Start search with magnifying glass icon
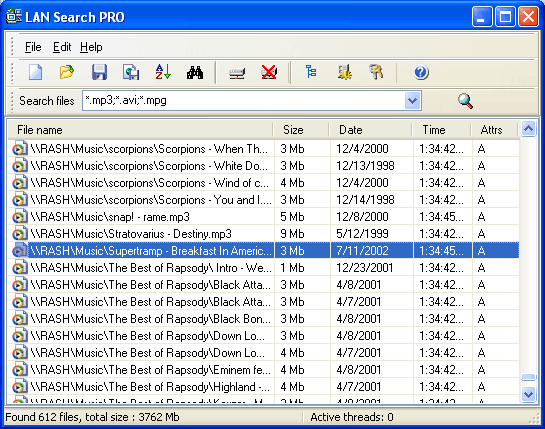 coord(465,101)
